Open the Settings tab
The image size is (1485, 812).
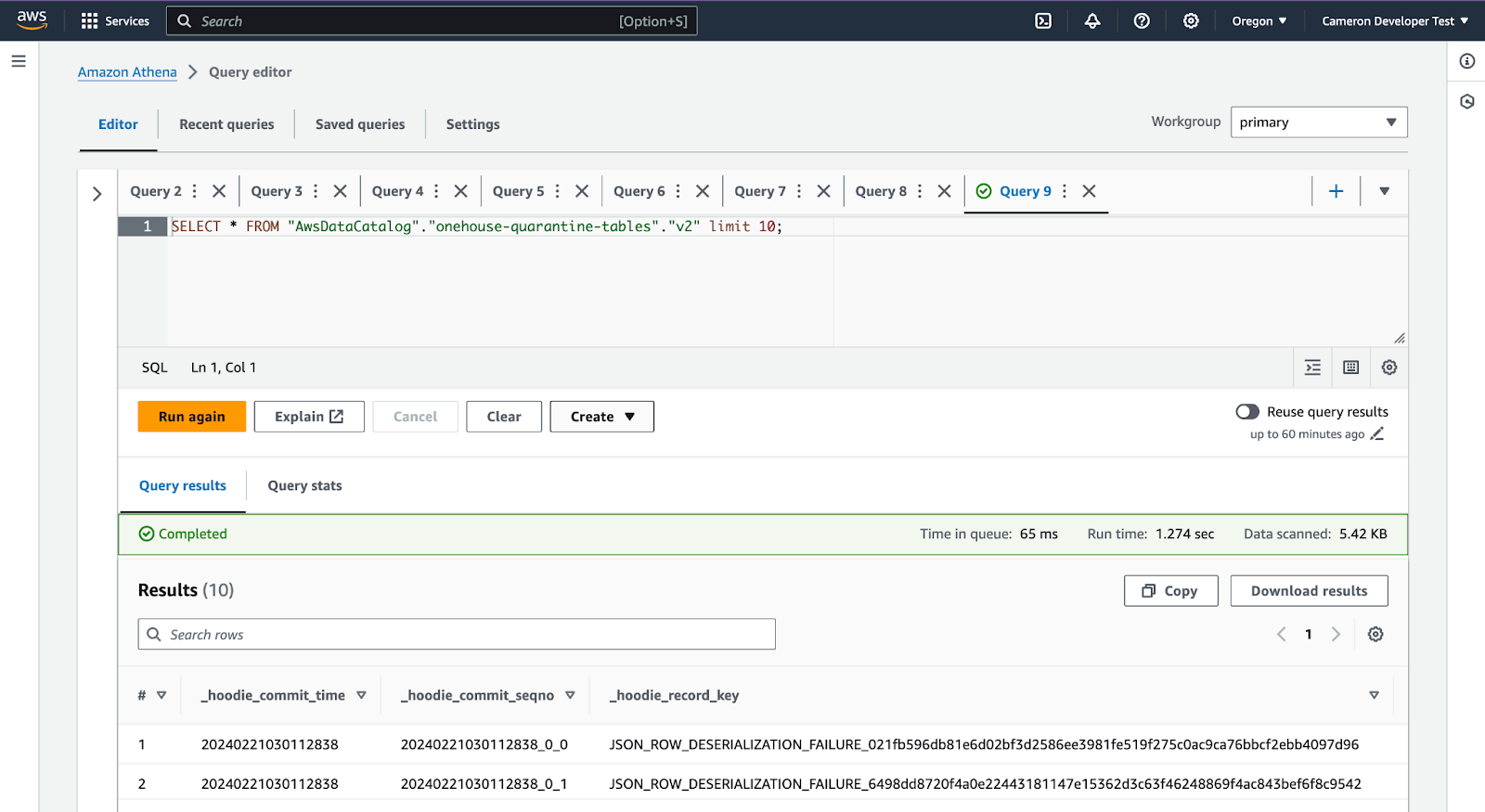tap(473, 124)
